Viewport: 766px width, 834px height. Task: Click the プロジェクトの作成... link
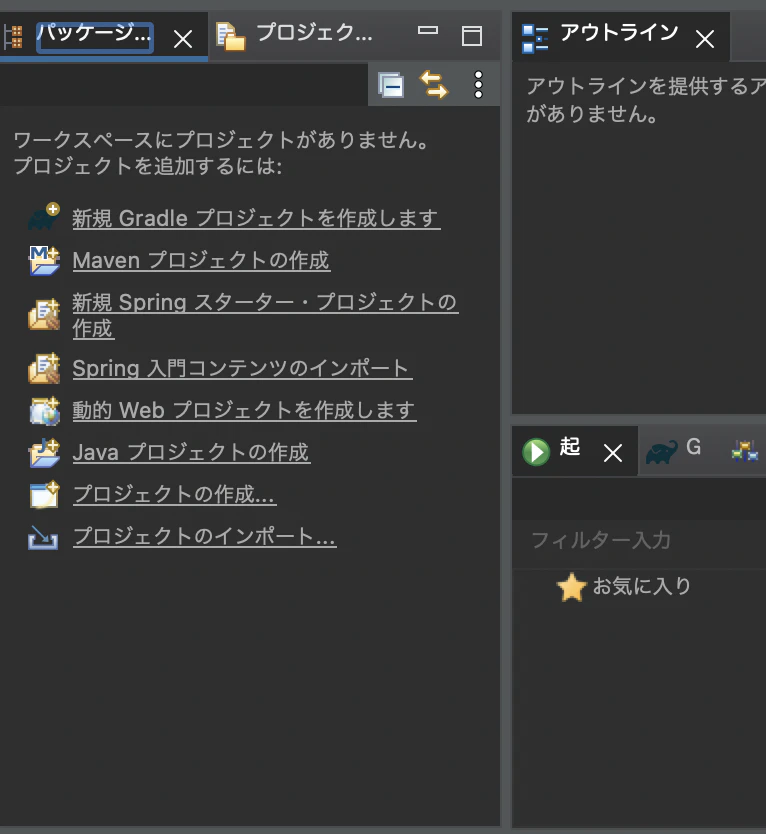point(174,494)
